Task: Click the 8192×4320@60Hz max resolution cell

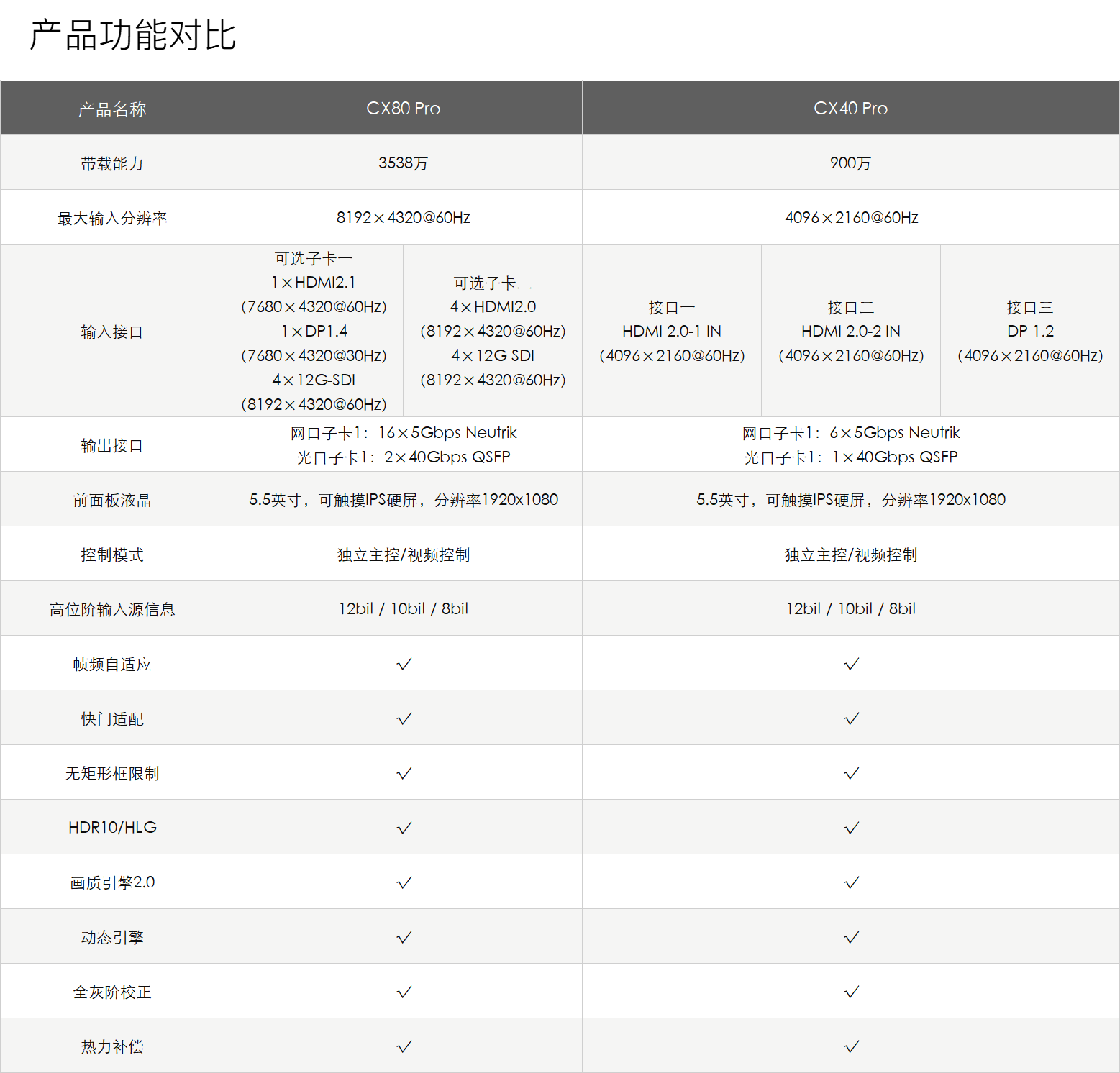Action: [x=403, y=217]
